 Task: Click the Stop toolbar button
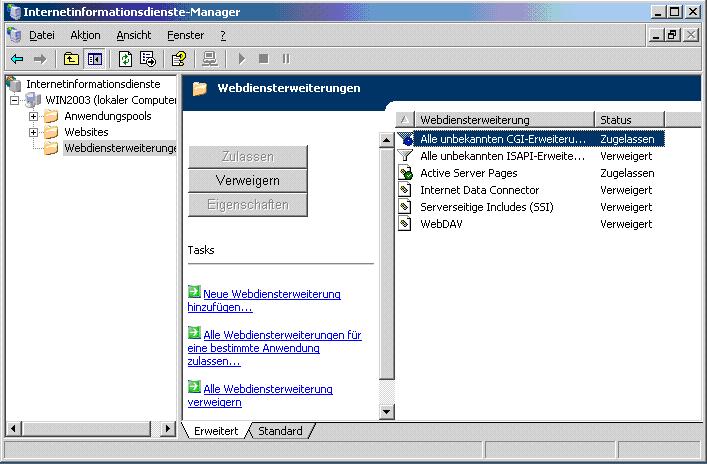coord(264,59)
